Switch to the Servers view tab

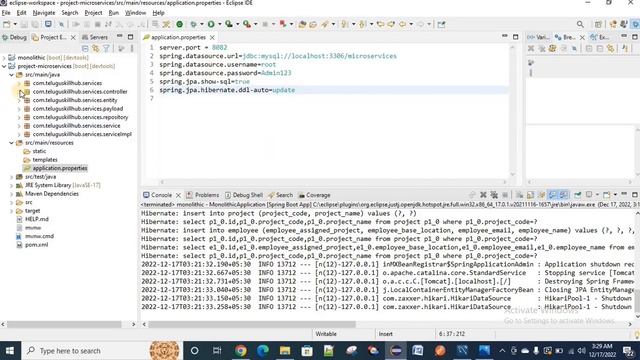(95, 37)
